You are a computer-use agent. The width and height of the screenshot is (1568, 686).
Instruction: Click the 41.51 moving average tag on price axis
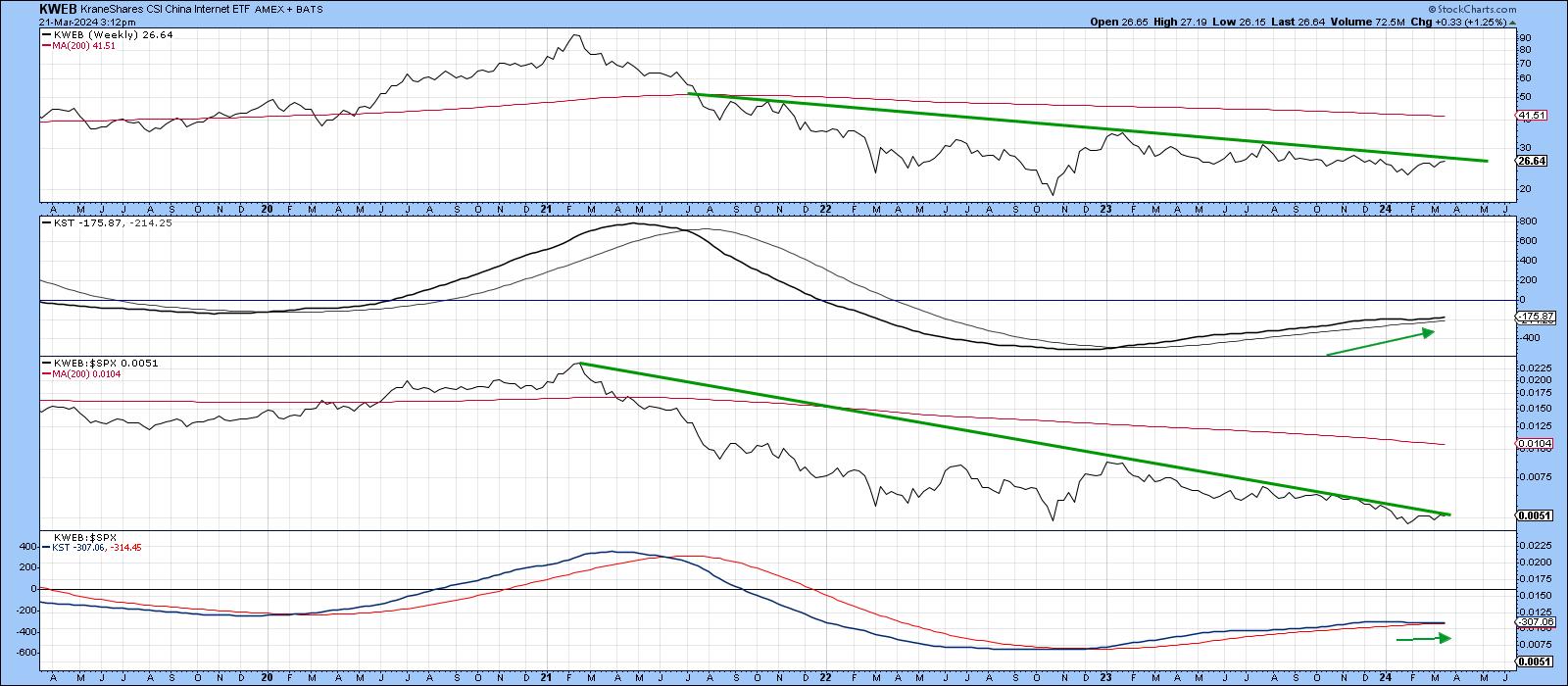tap(1531, 116)
